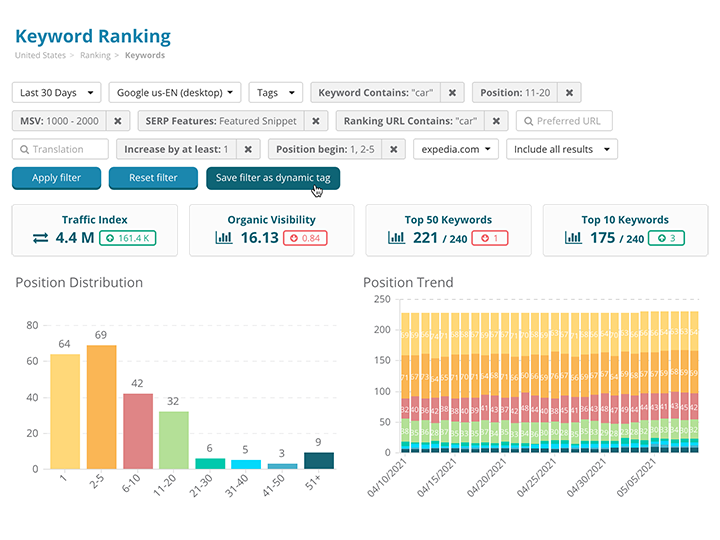Expand the Google us-EN (desktop) dropdown
This screenshot has height=540, width=720.
tap(175, 93)
